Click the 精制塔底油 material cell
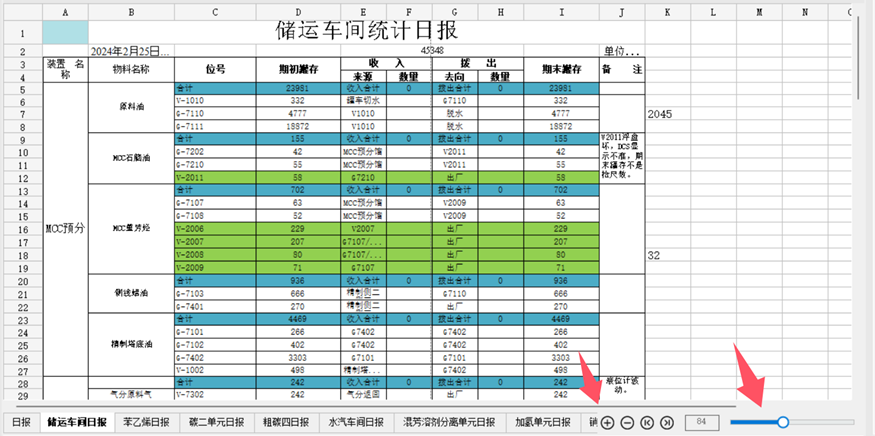Screen dimensions: 875x436 click(132, 344)
